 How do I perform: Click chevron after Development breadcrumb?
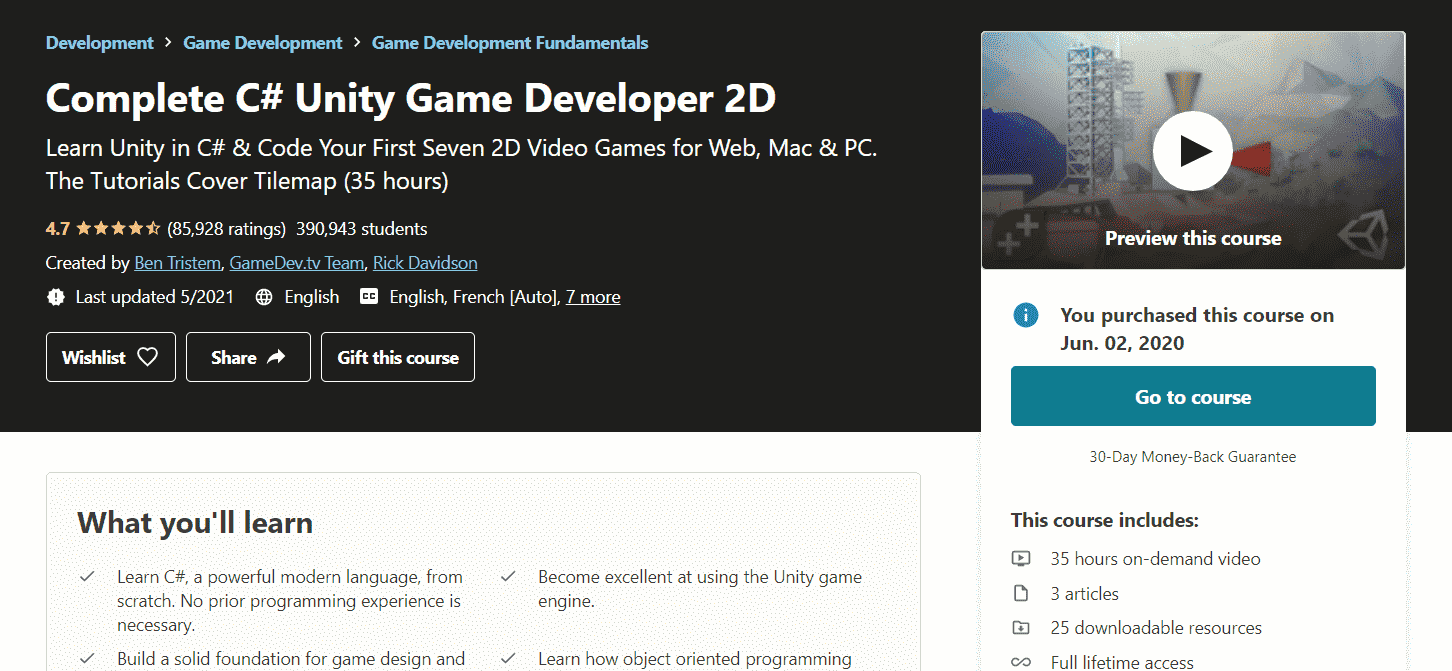click(x=168, y=43)
